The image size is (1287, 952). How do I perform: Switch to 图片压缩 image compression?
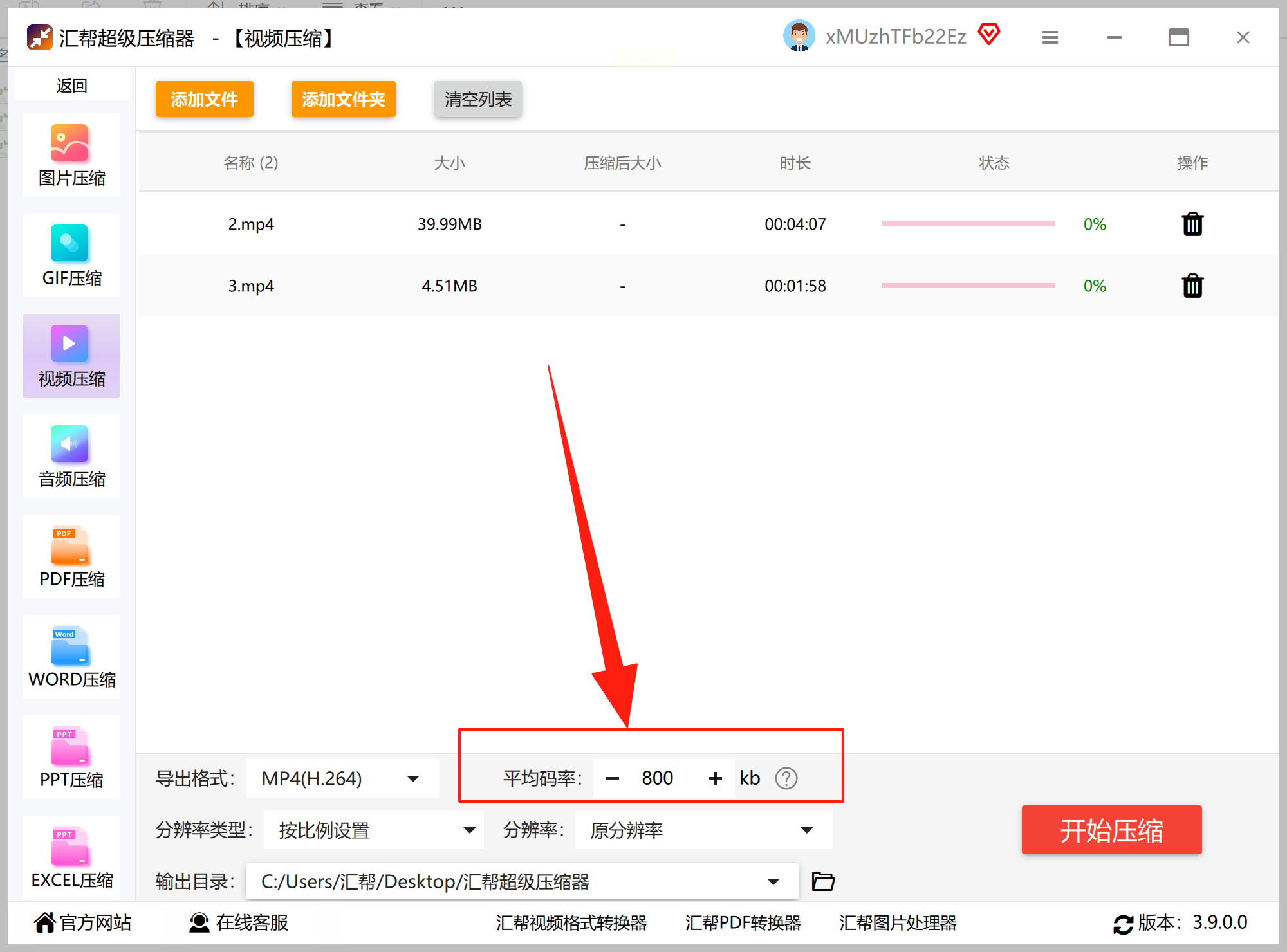(x=71, y=156)
